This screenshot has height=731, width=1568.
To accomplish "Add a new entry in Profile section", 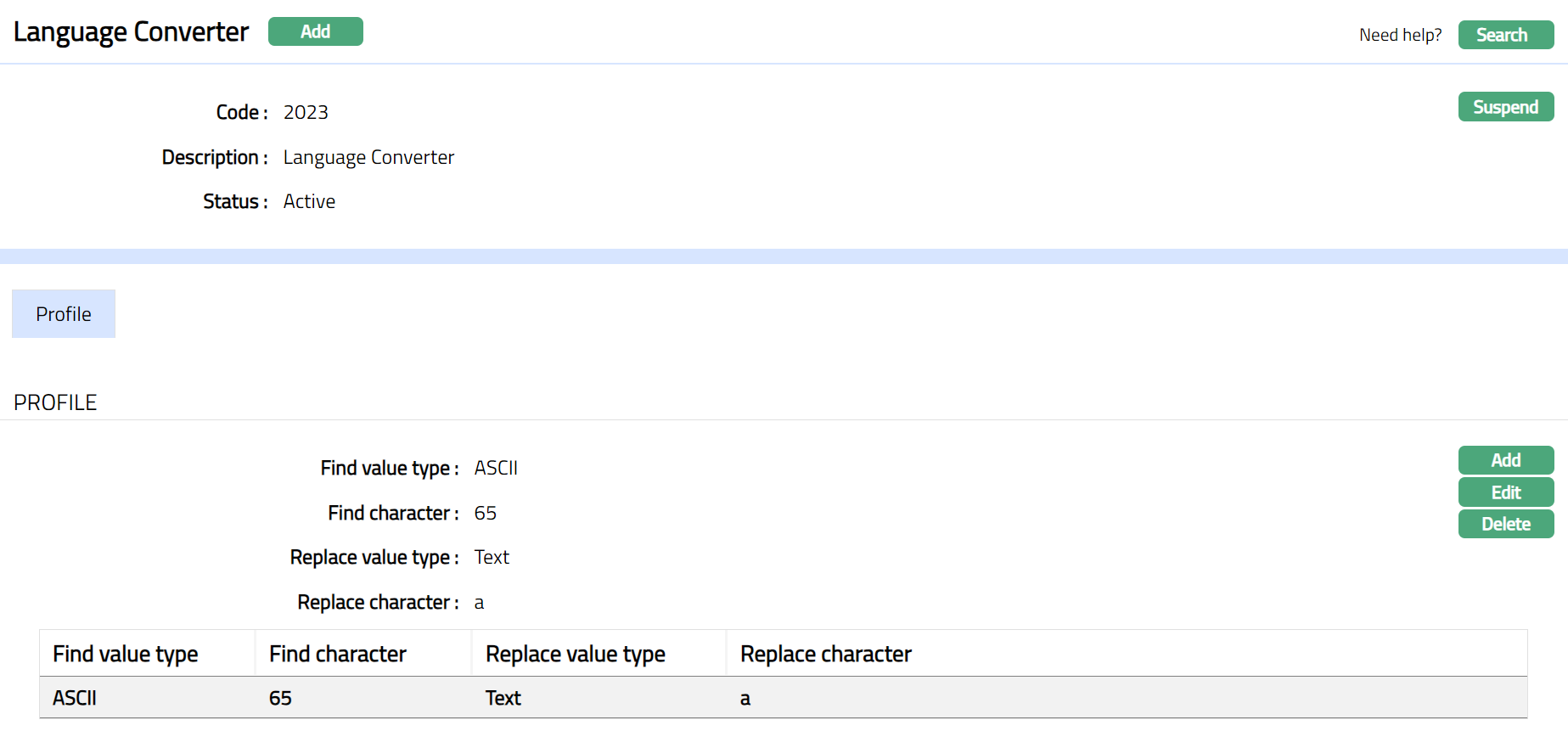I will coord(1505,460).
